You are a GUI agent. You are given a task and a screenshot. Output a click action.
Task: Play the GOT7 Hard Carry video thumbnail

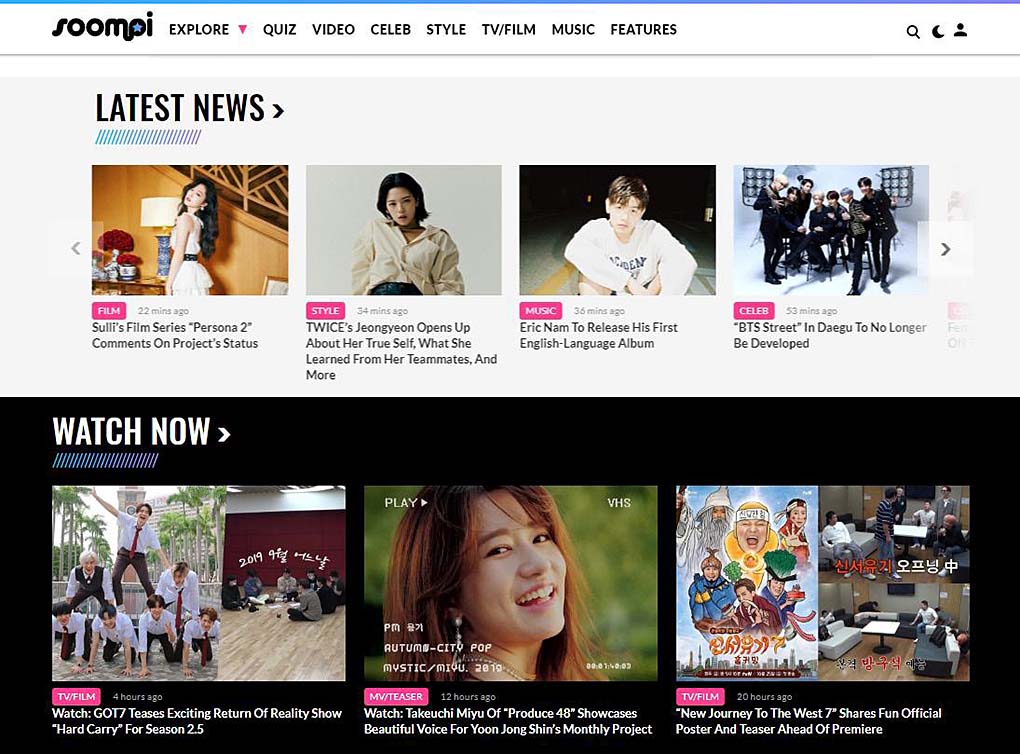[198, 583]
